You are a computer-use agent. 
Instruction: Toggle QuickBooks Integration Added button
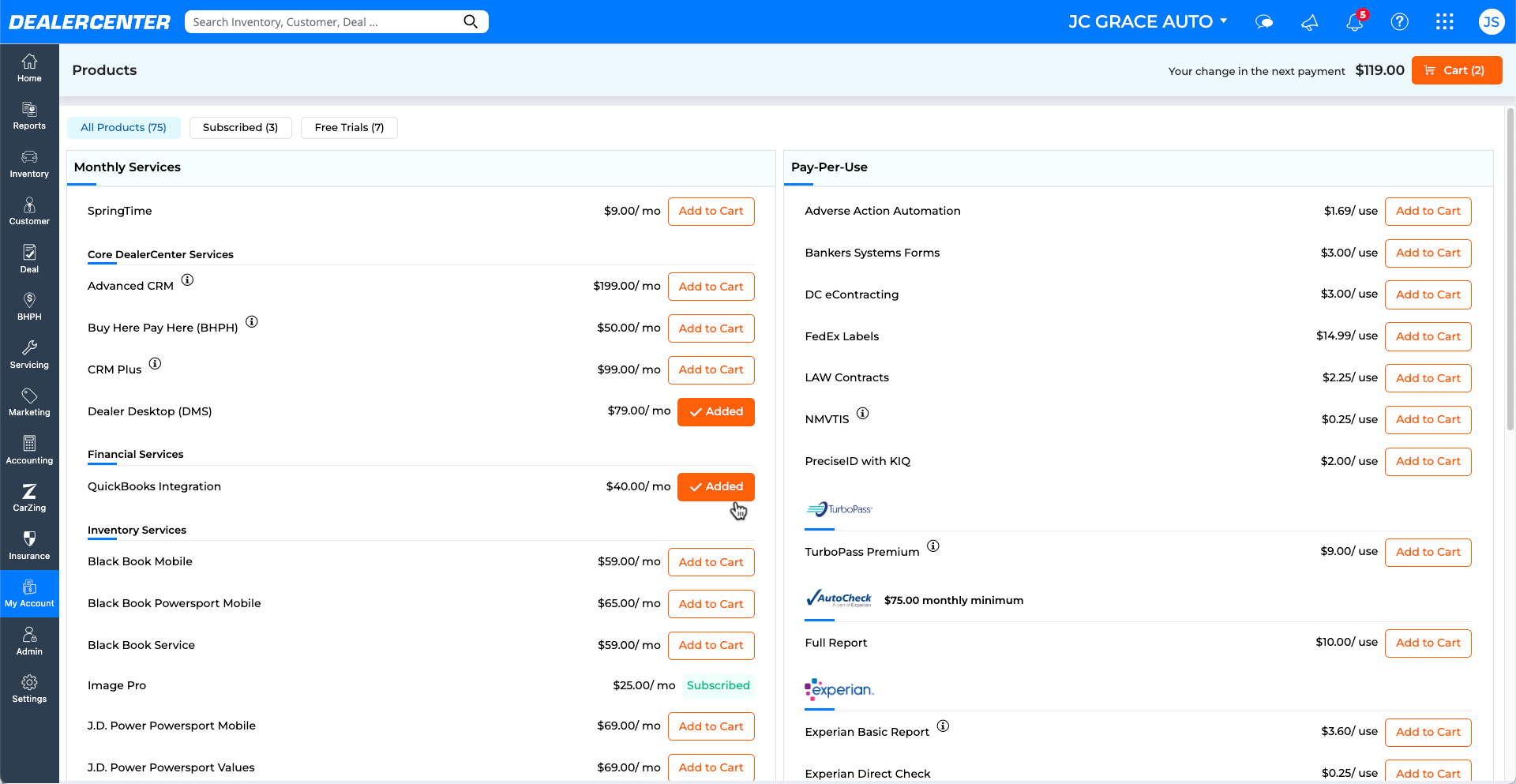click(x=716, y=487)
